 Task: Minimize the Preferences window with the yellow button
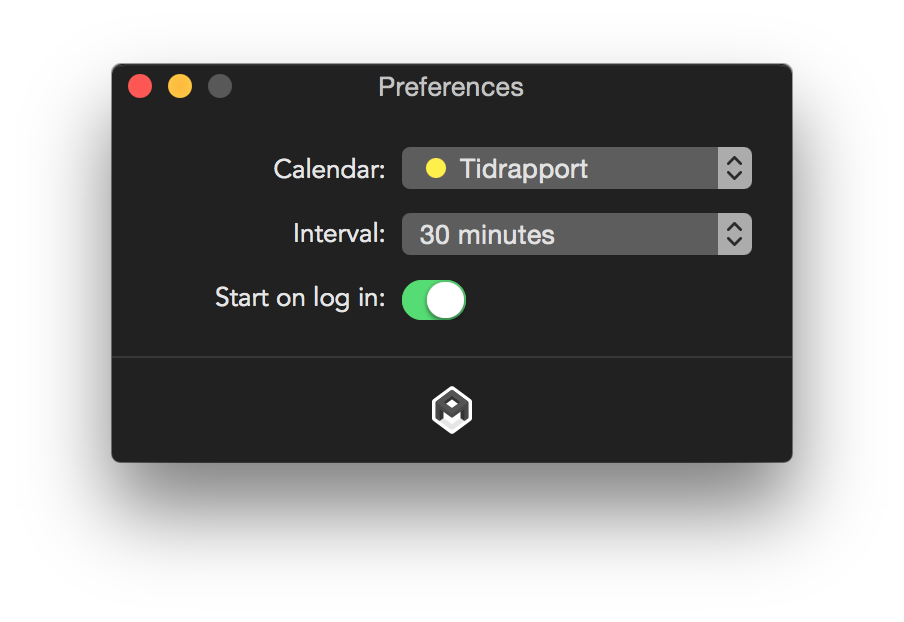(x=180, y=87)
